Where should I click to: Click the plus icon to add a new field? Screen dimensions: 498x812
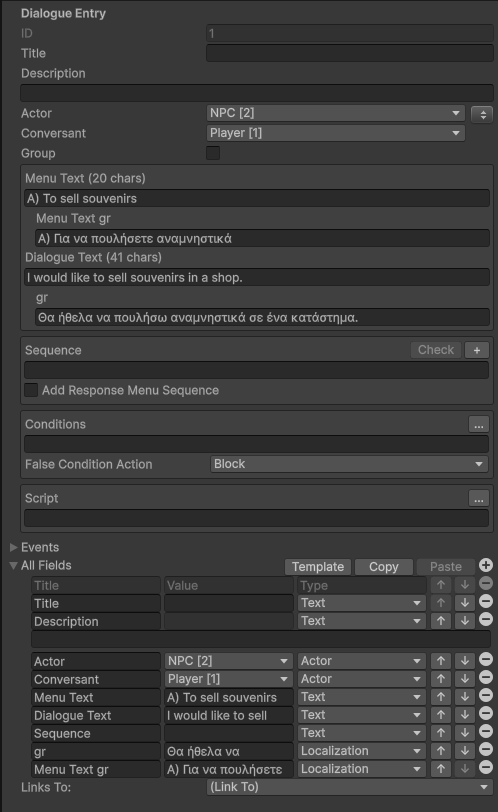pos(486,565)
